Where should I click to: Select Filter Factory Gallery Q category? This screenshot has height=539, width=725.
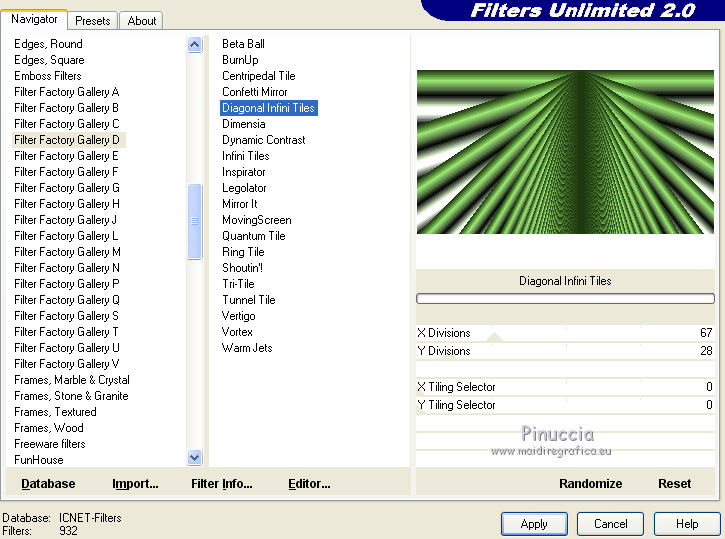67,300
